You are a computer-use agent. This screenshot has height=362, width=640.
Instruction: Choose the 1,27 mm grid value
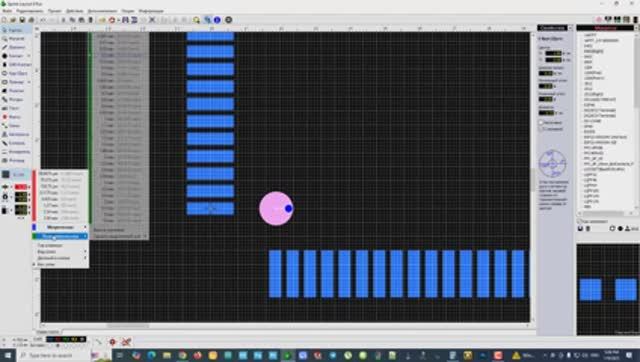click(60, 205)
